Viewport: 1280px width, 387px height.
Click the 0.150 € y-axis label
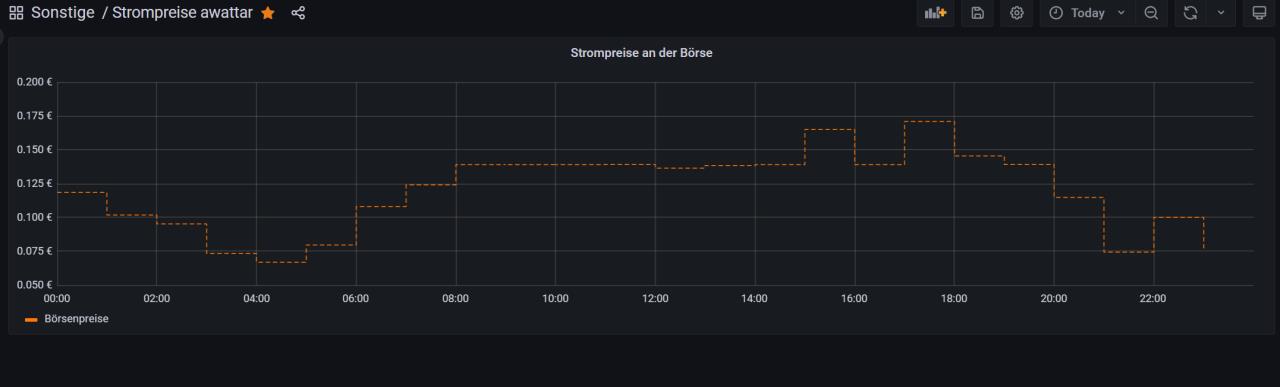pos(35,150)
